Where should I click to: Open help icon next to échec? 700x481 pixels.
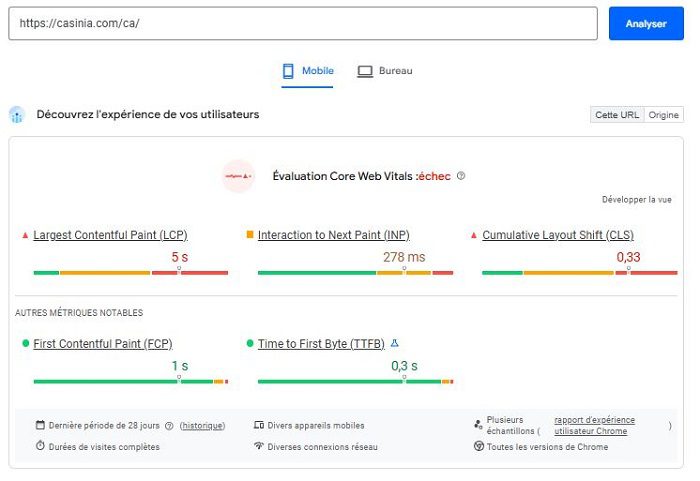(x=461, y=176)
